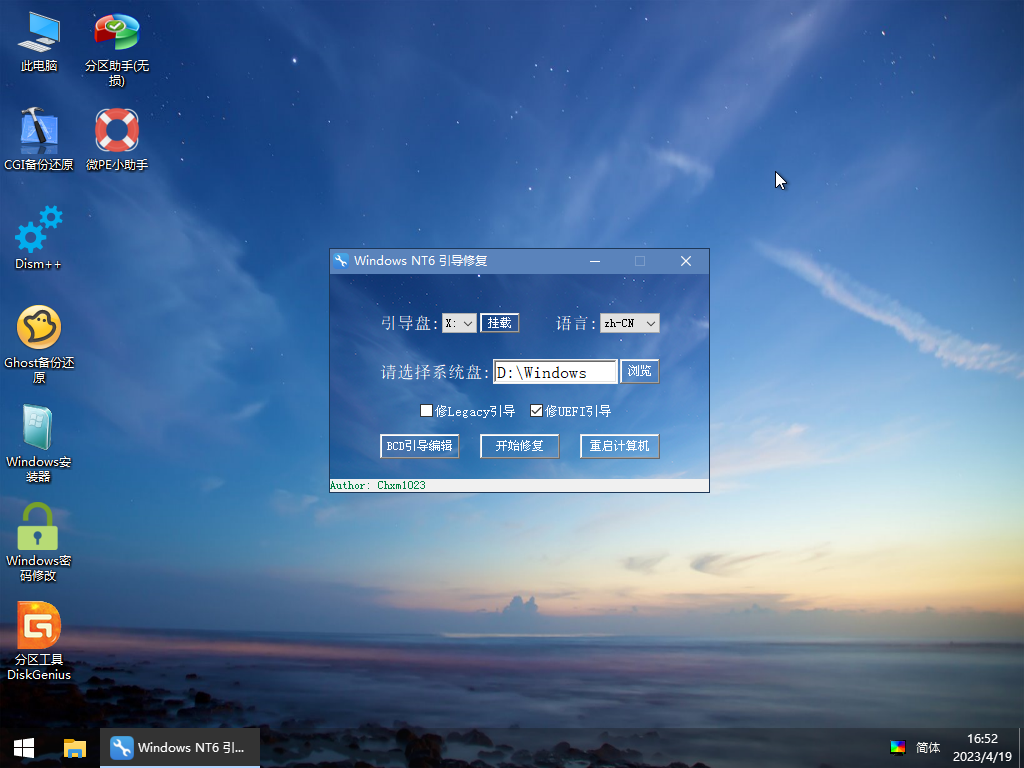The width and height of the screenshot is (1024, 768).
Task: Click the D:\Windows system path field
Action: (555, 372)
